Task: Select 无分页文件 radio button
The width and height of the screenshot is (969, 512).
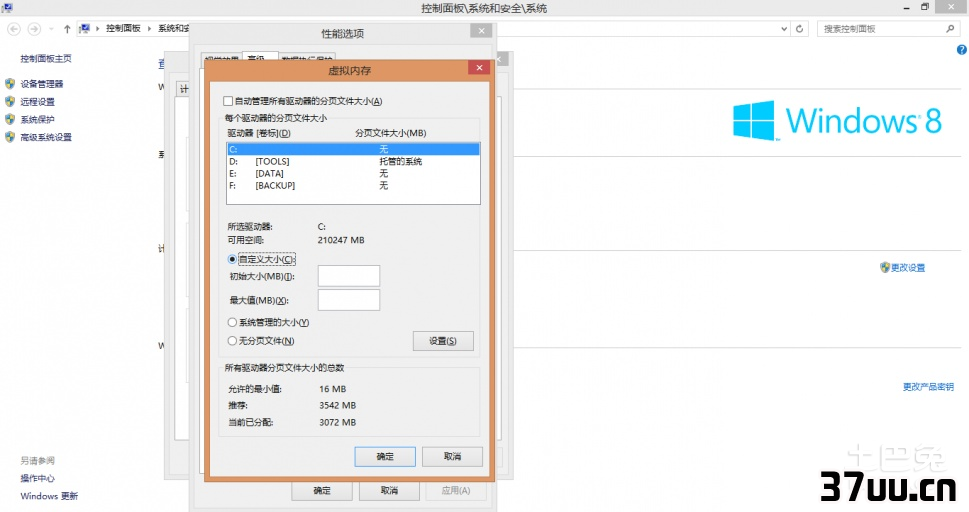Action: tap(232, 341)
